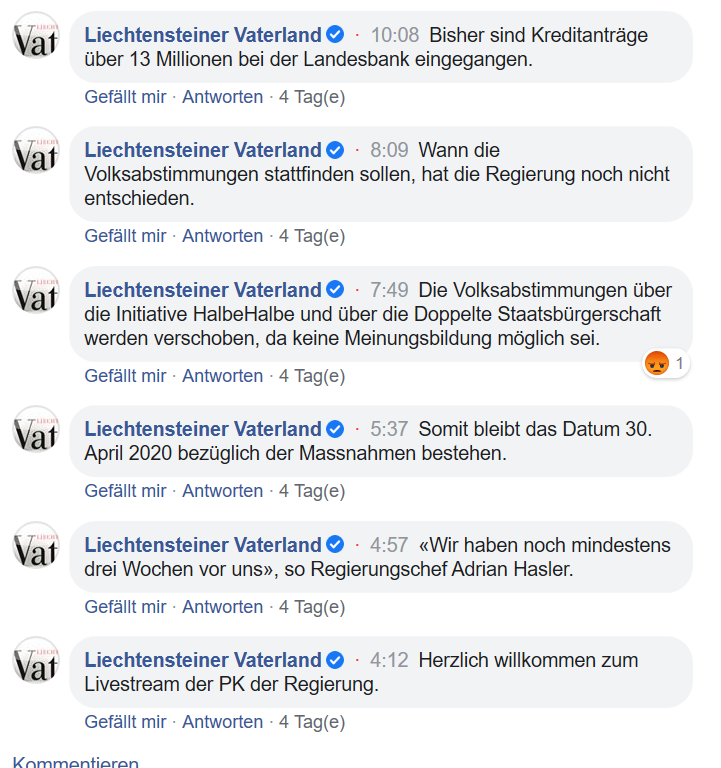Like the 30. April 2020 comment
Screen dimensions: 721x768
[125, 491]
